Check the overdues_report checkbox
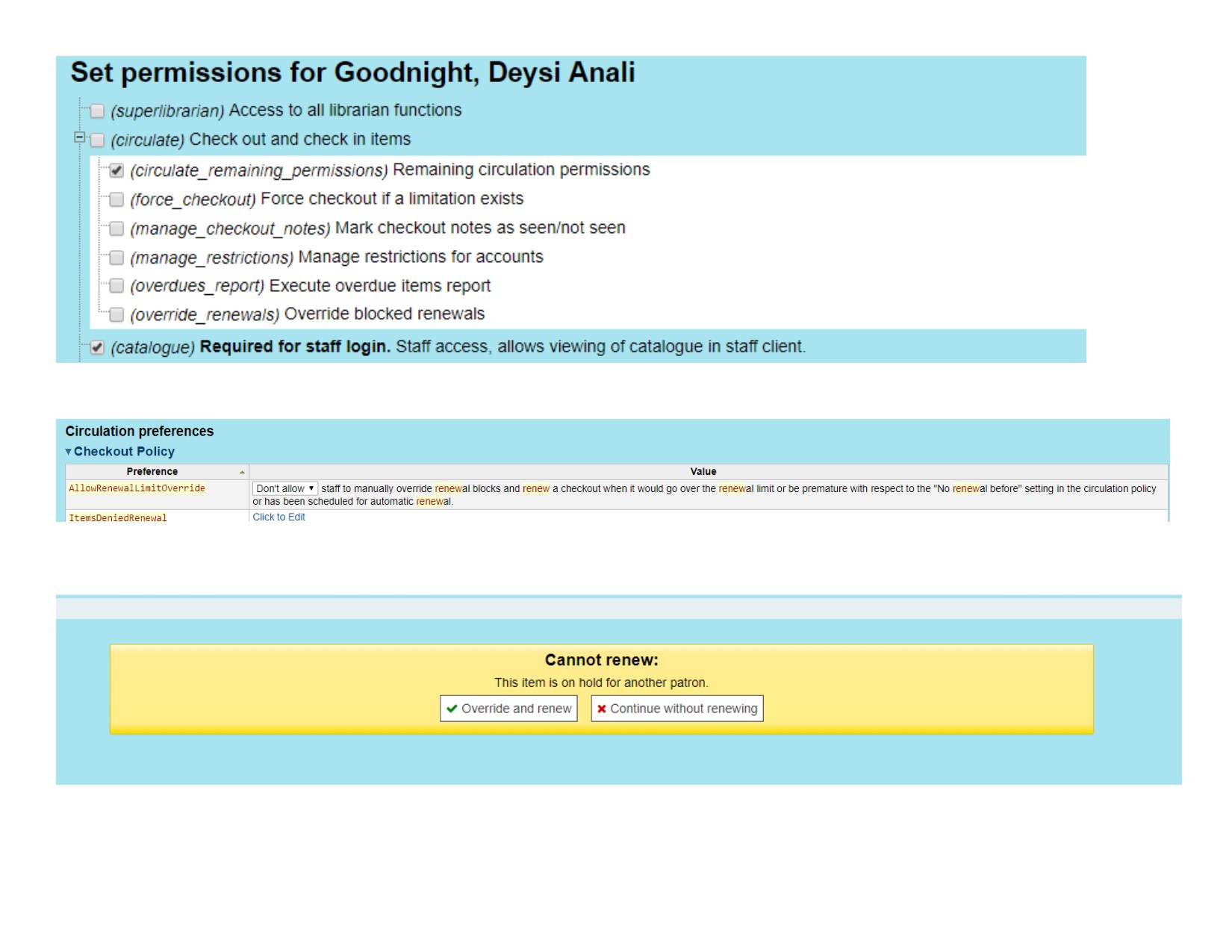This screenshot has height=952, width=1232. pos(116,286)
